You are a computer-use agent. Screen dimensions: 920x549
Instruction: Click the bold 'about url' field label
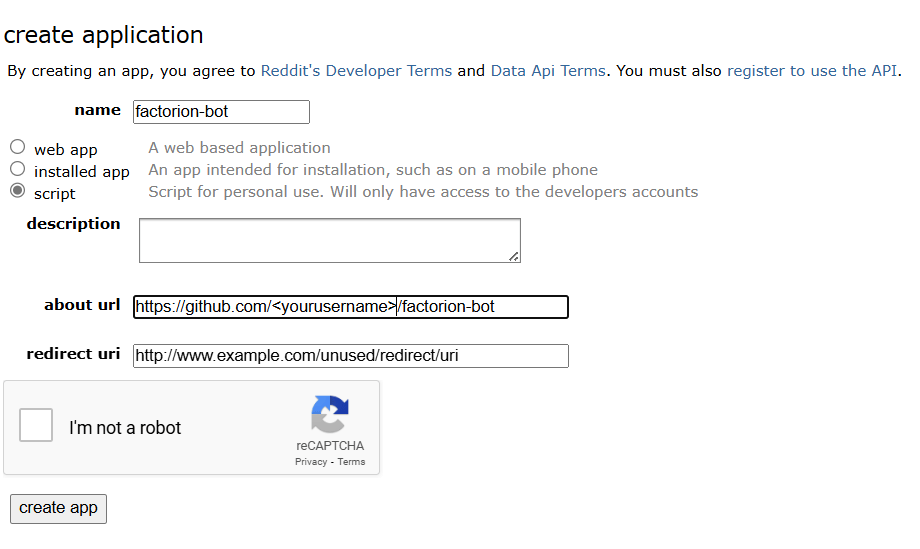point(82,305)
